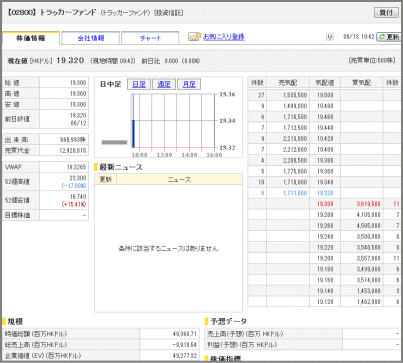Image resolution: width=403 pixels, height=363 pixels.
Task: Open the お気に入り登録 link
Action: click(224, 37)
